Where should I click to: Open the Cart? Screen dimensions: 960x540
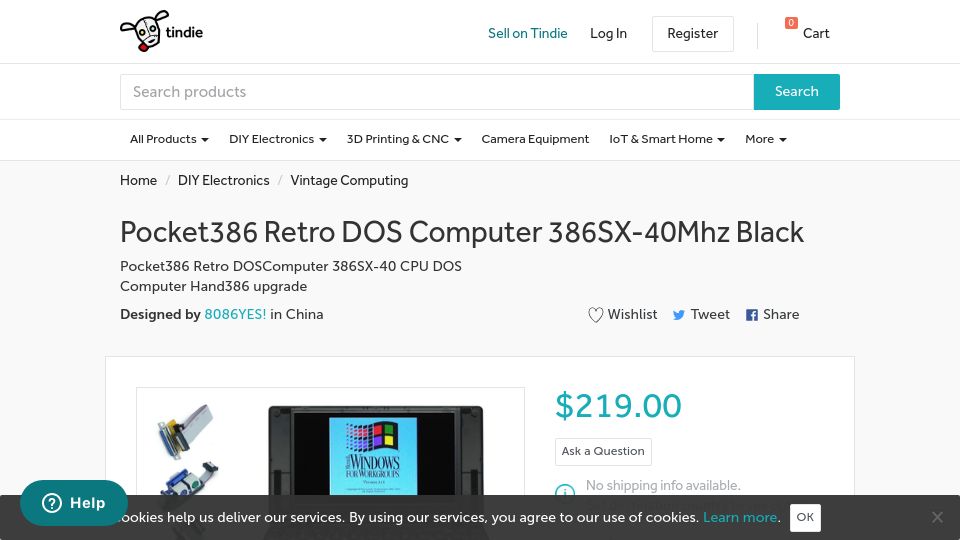pyautogui.click(x=816, y=34)
